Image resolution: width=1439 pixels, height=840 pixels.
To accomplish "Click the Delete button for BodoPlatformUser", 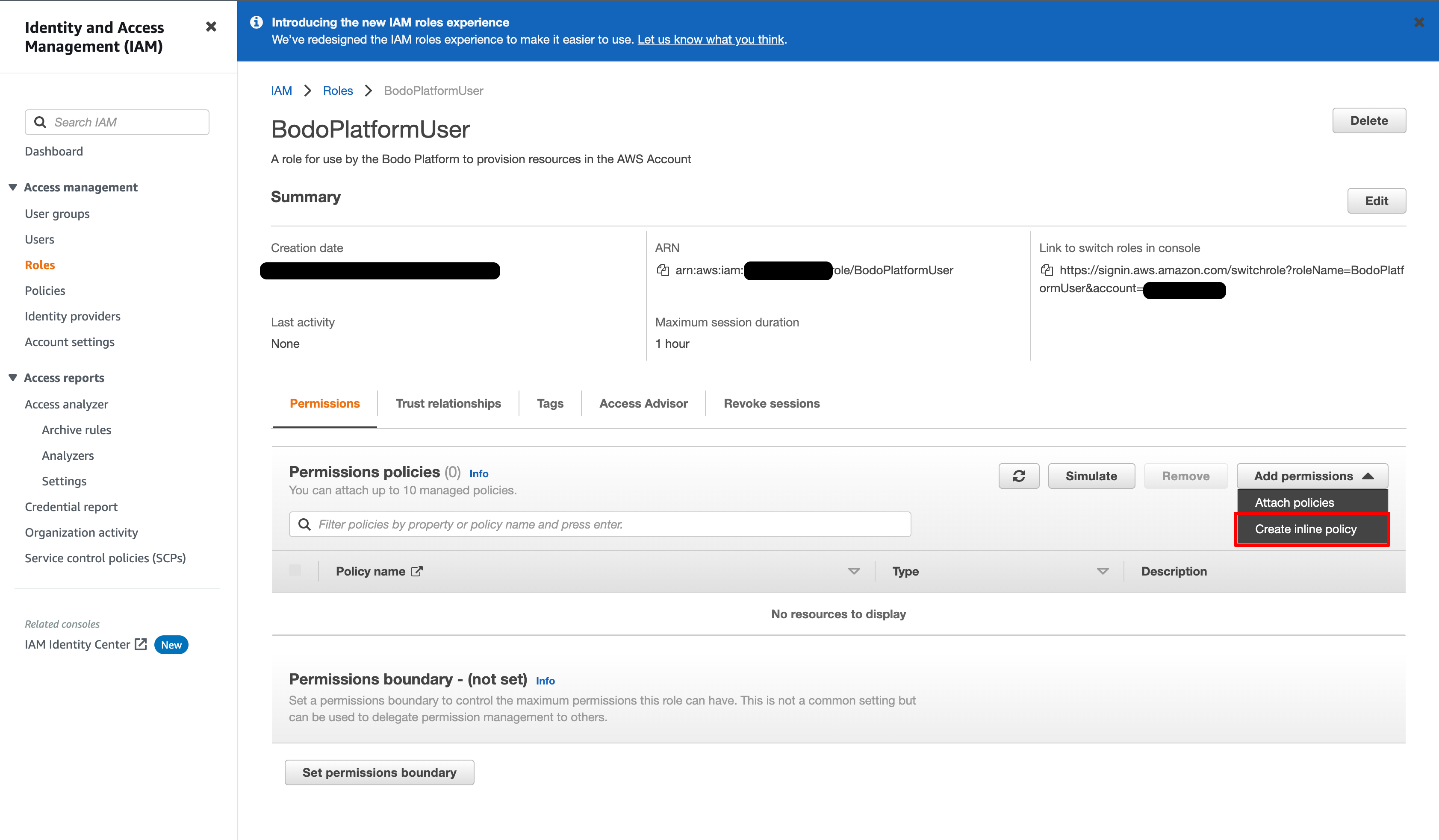I will point(1369,120).
